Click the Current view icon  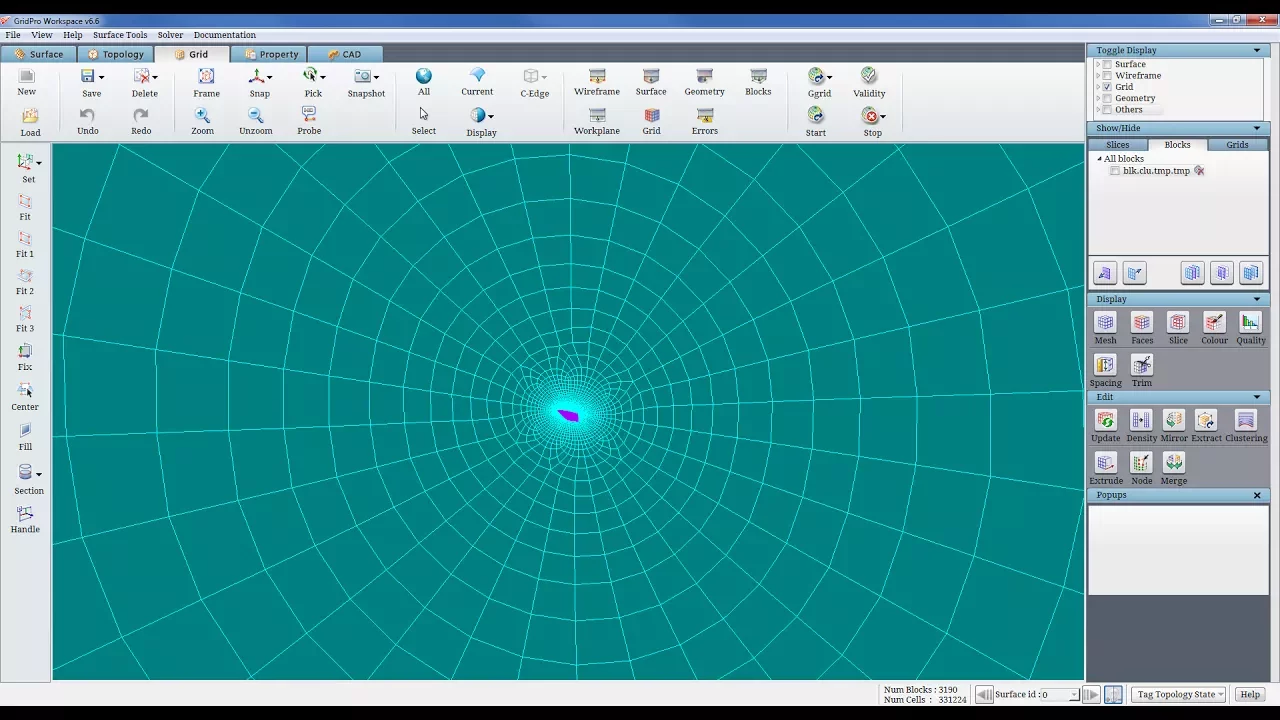pos(477,76)
